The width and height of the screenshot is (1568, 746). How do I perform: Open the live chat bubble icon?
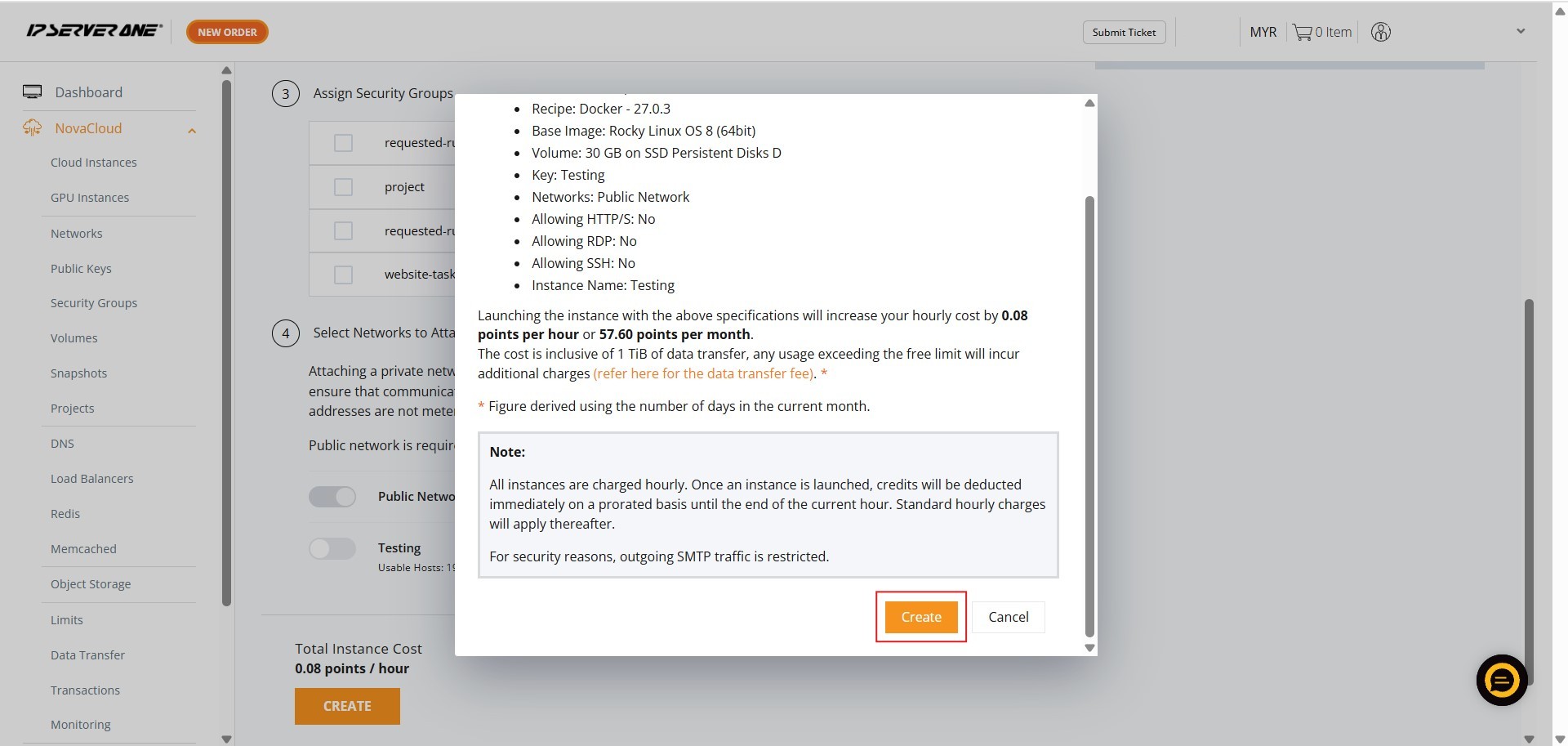pos(1501,680)
